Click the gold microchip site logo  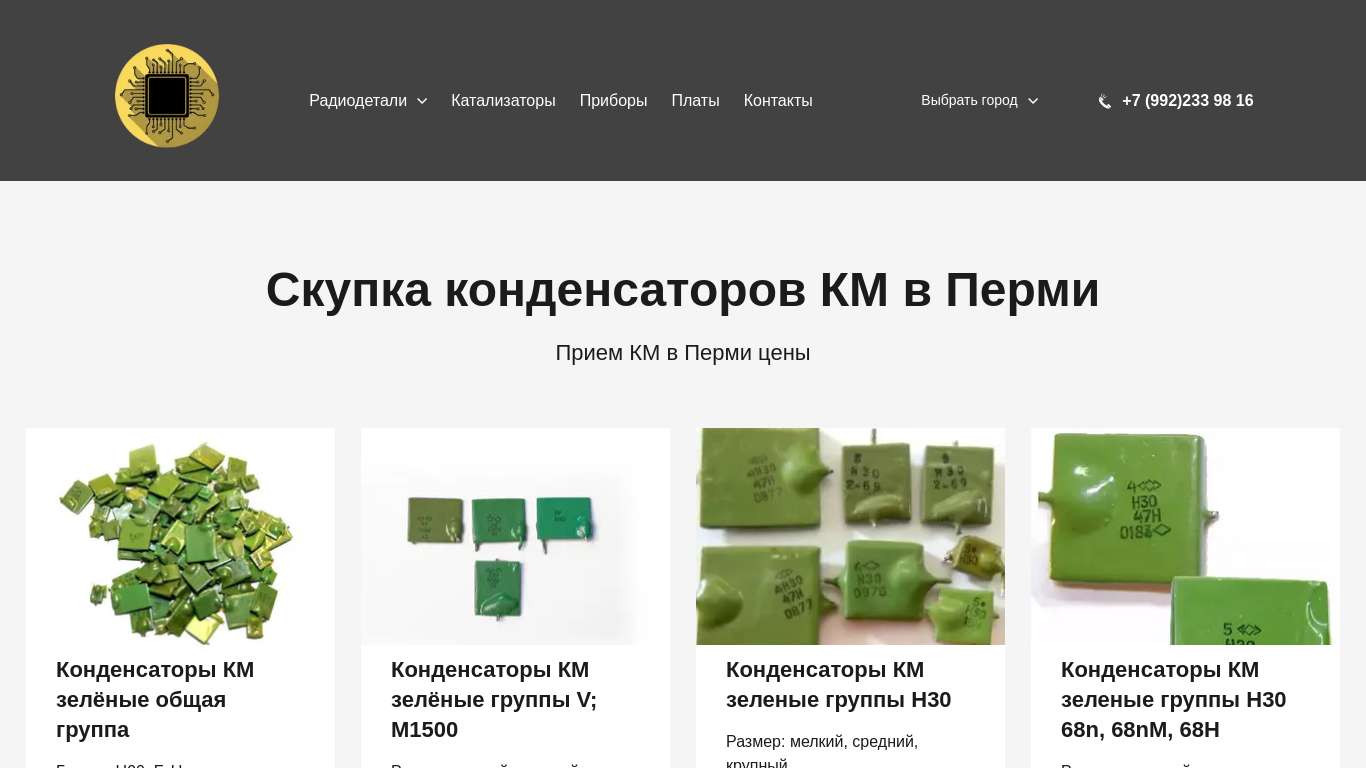[x=167, y=96]
